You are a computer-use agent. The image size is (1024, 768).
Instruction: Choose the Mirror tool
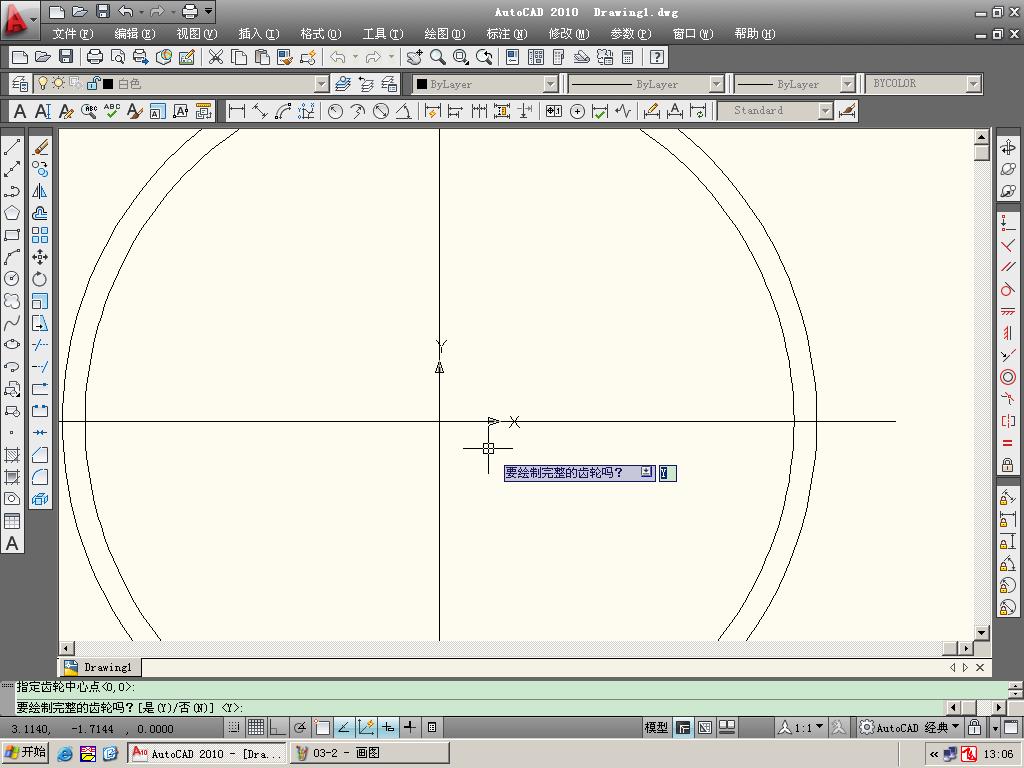pos(40,191)
